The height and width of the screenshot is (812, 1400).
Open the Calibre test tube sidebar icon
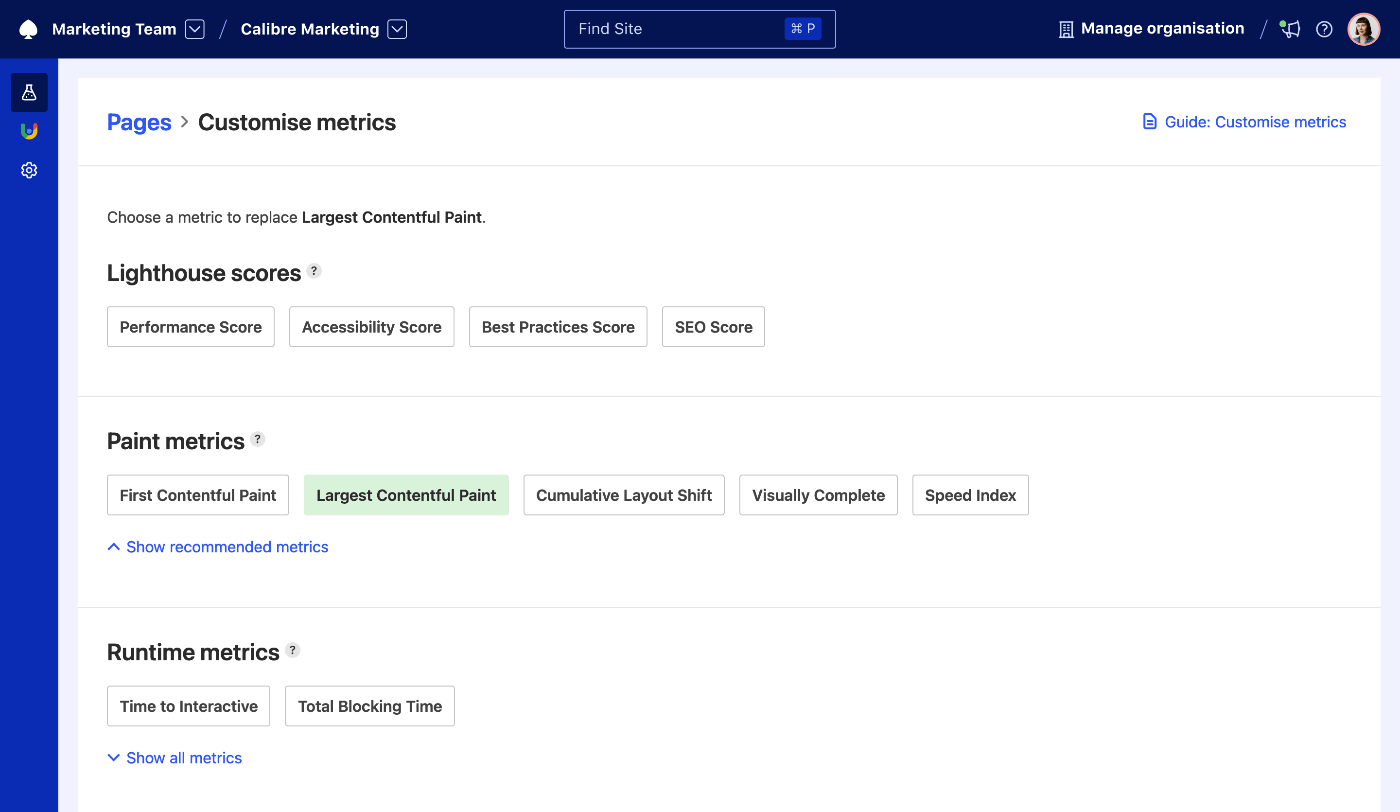pos(28,91)
